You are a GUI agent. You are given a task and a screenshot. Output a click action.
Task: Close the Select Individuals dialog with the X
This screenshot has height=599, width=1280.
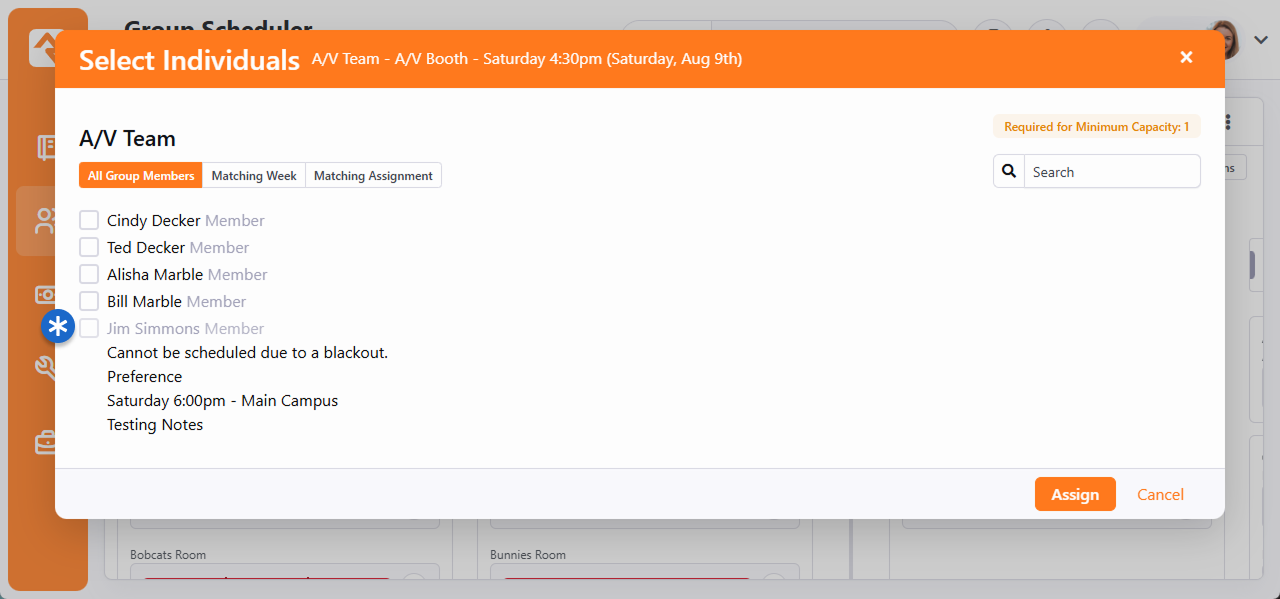pos(1186,58)
